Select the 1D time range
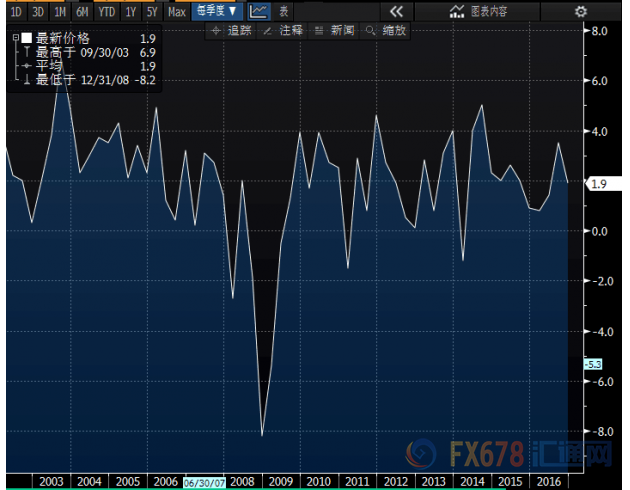Viewport: 630px width, 490px height. pos(16,12)
